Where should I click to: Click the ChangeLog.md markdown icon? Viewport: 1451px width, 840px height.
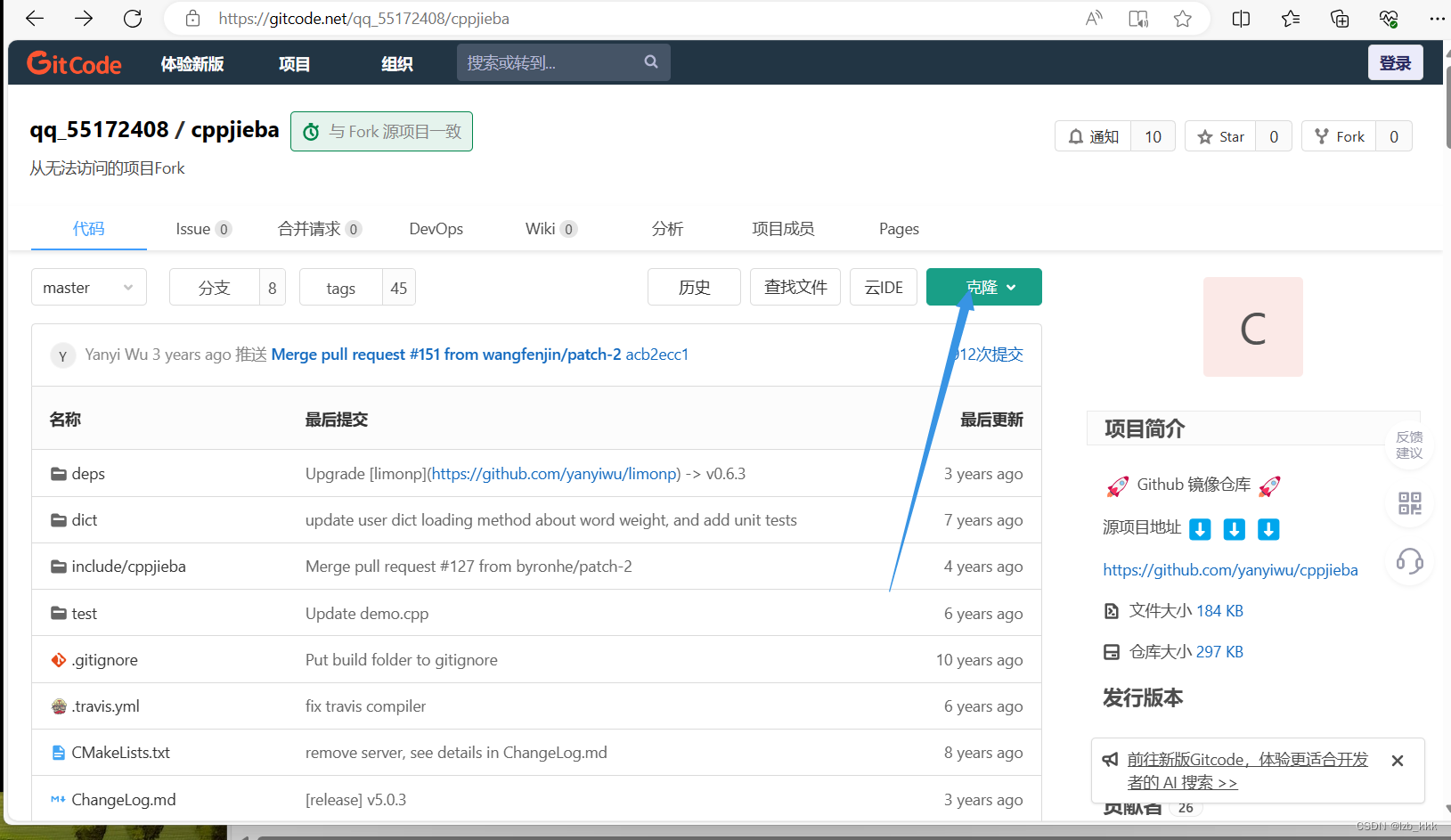(x=59, y=800)
